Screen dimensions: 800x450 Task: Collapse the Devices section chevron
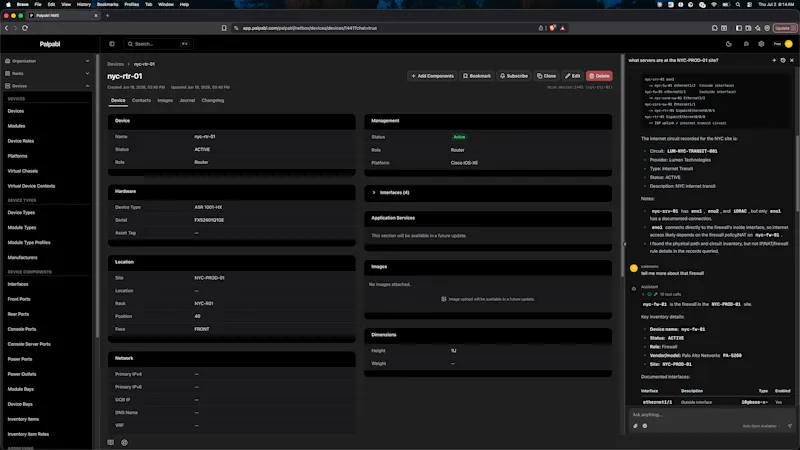87,86
